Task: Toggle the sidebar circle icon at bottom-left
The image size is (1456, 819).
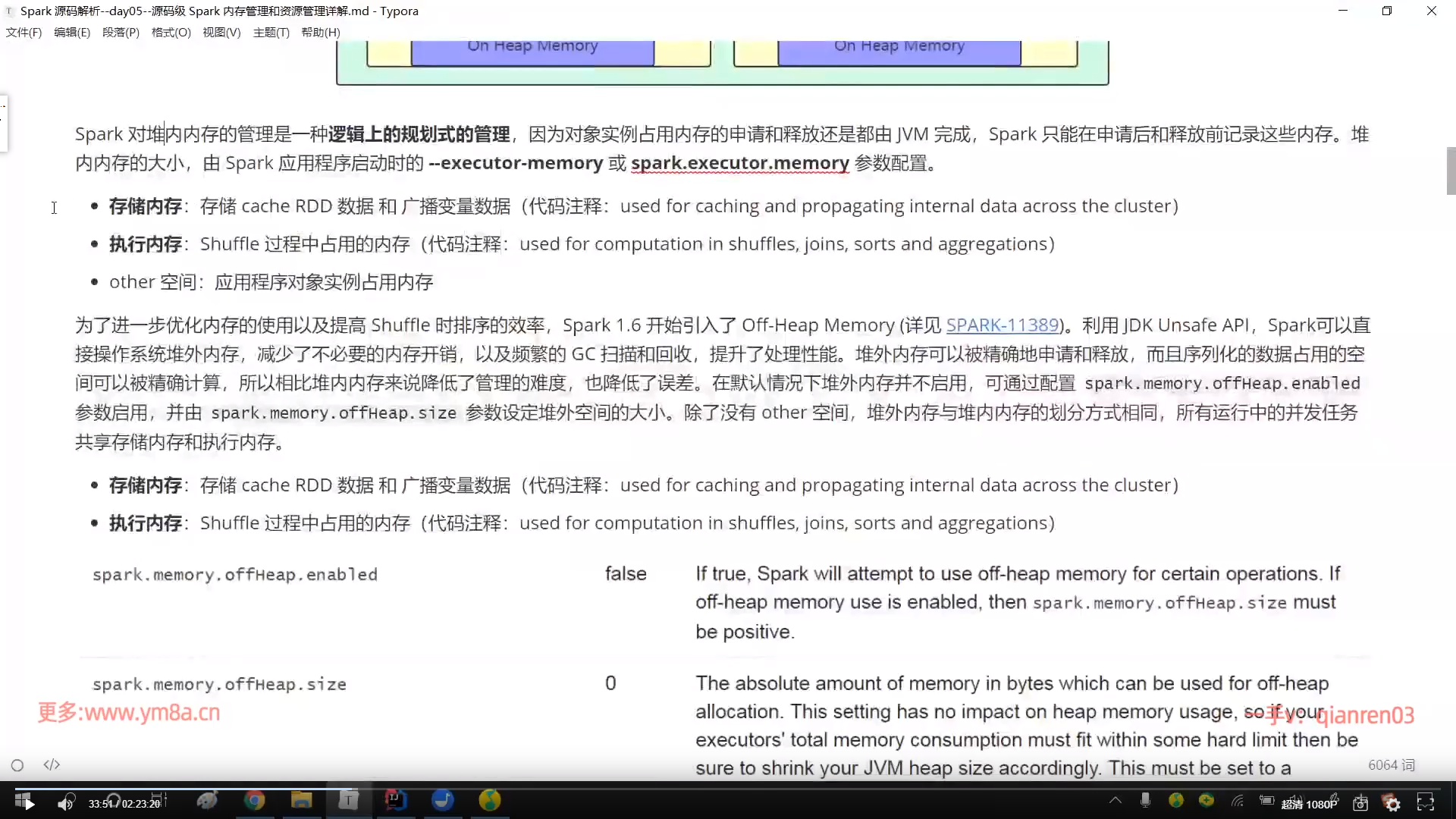Action: point(17,765)
